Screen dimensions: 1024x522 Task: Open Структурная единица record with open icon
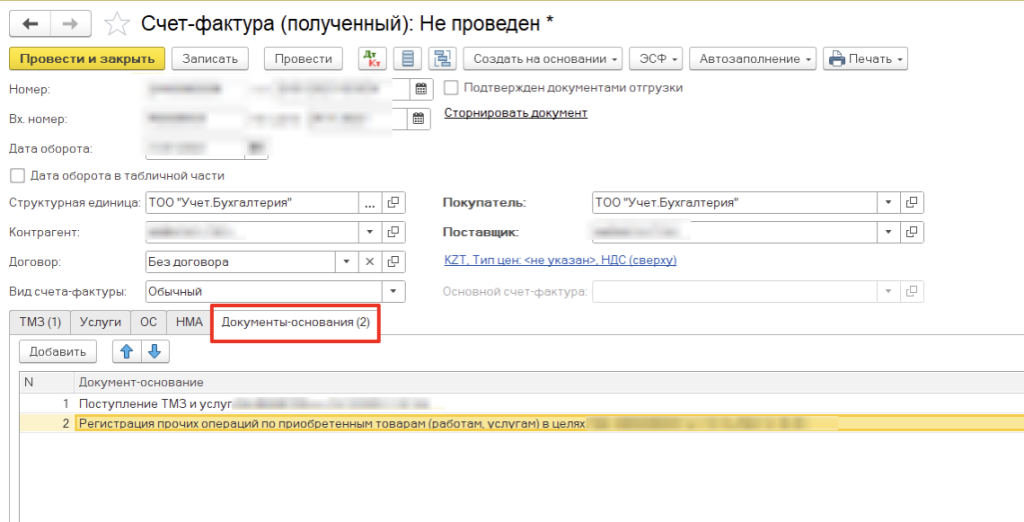[394, 203]
